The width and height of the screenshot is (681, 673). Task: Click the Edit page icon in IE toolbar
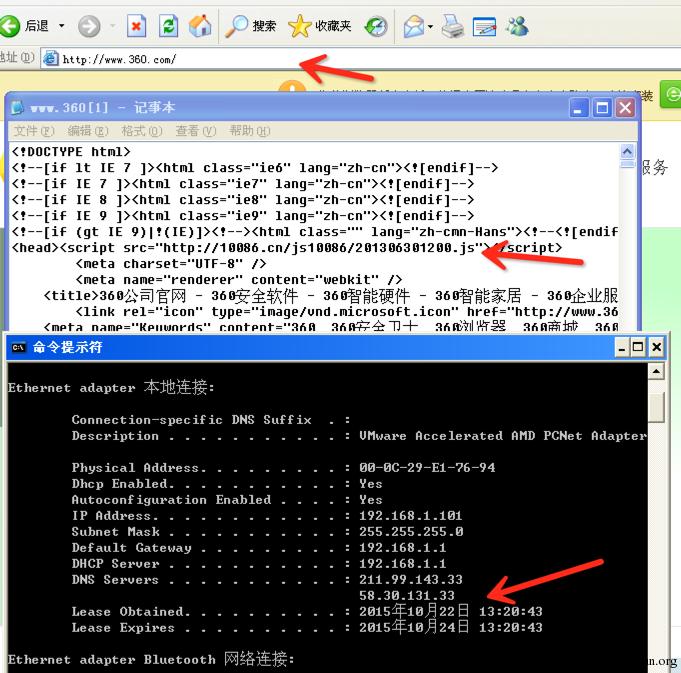484,26
